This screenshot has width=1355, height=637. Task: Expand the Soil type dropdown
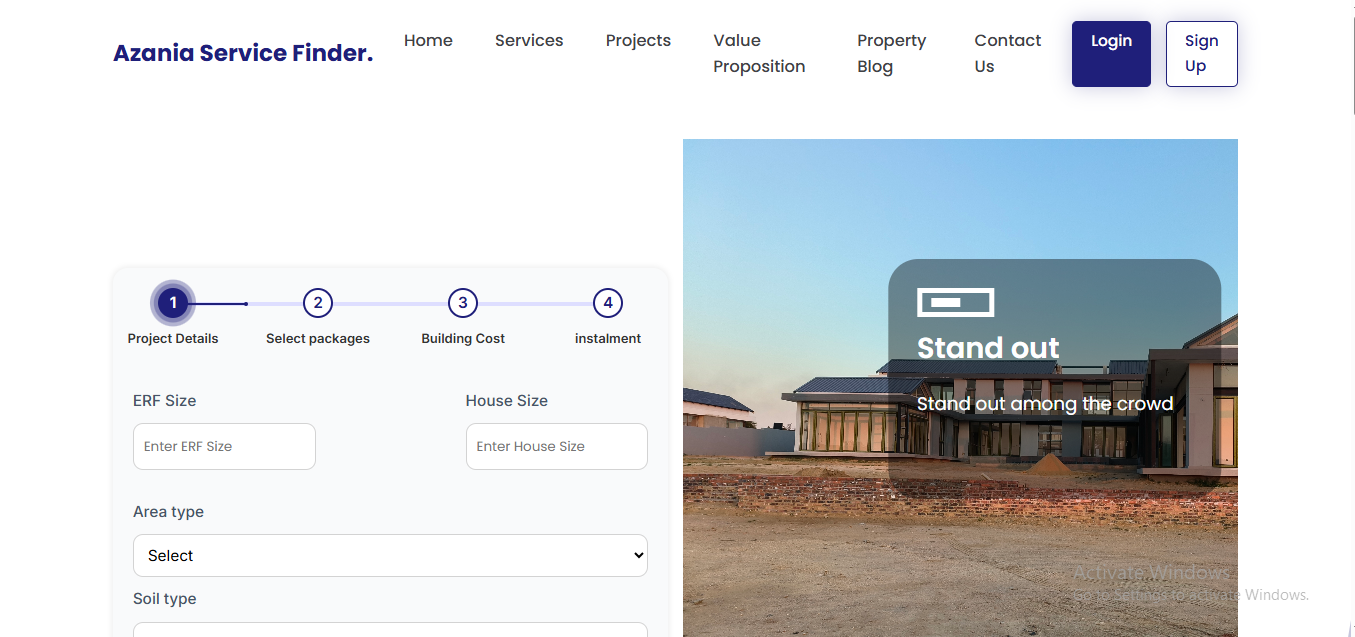pos(390,629)
